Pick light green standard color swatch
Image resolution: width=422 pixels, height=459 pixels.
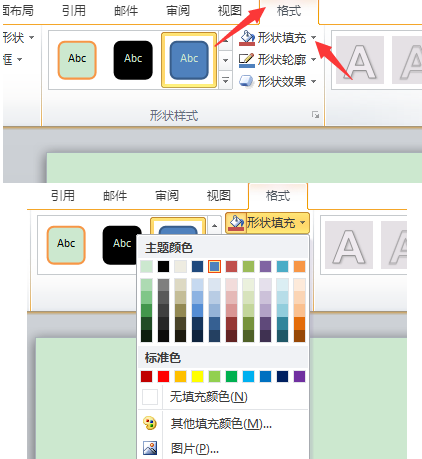214,377
